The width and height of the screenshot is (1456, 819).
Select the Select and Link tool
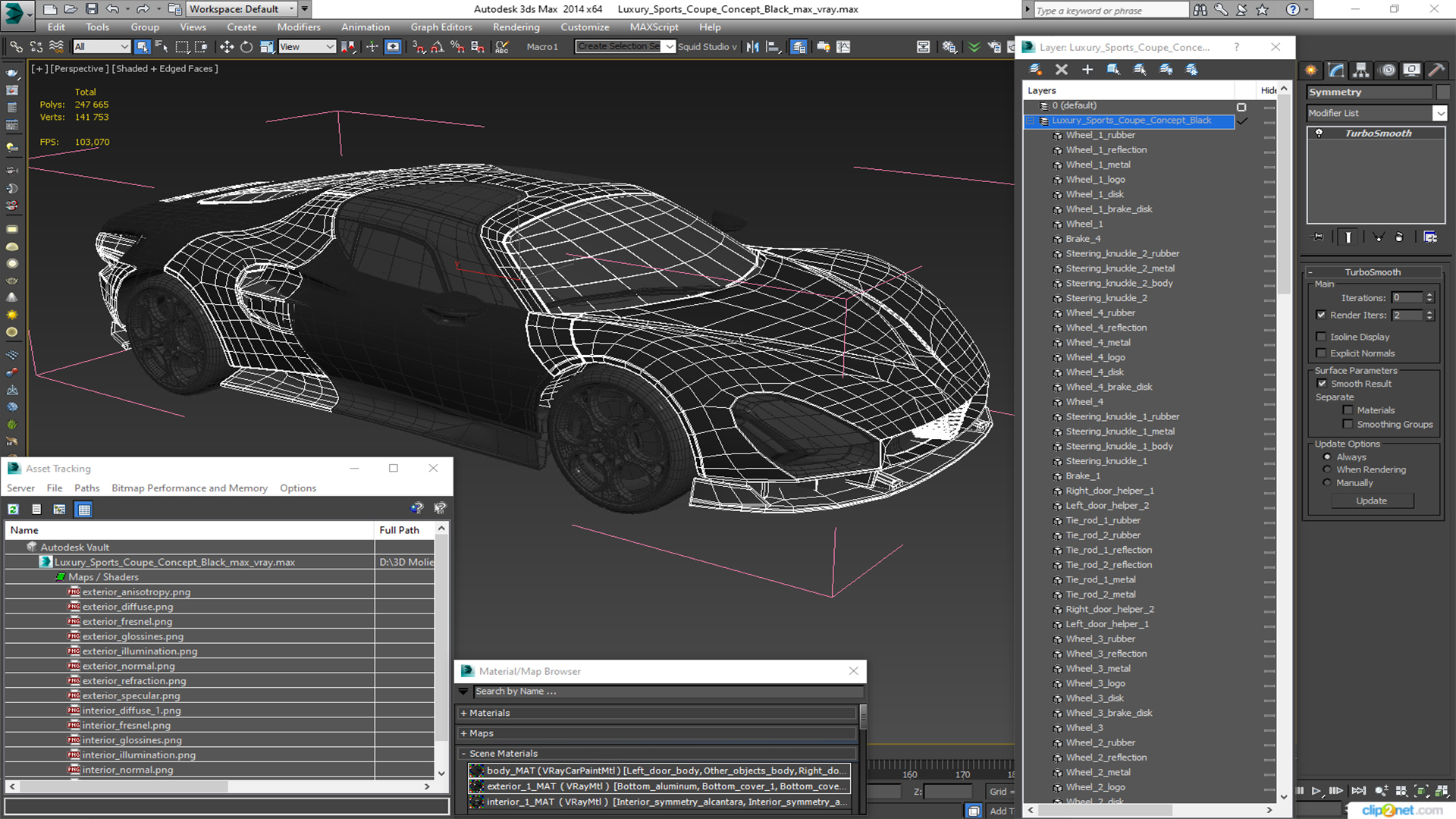click(x=15, y=47)
